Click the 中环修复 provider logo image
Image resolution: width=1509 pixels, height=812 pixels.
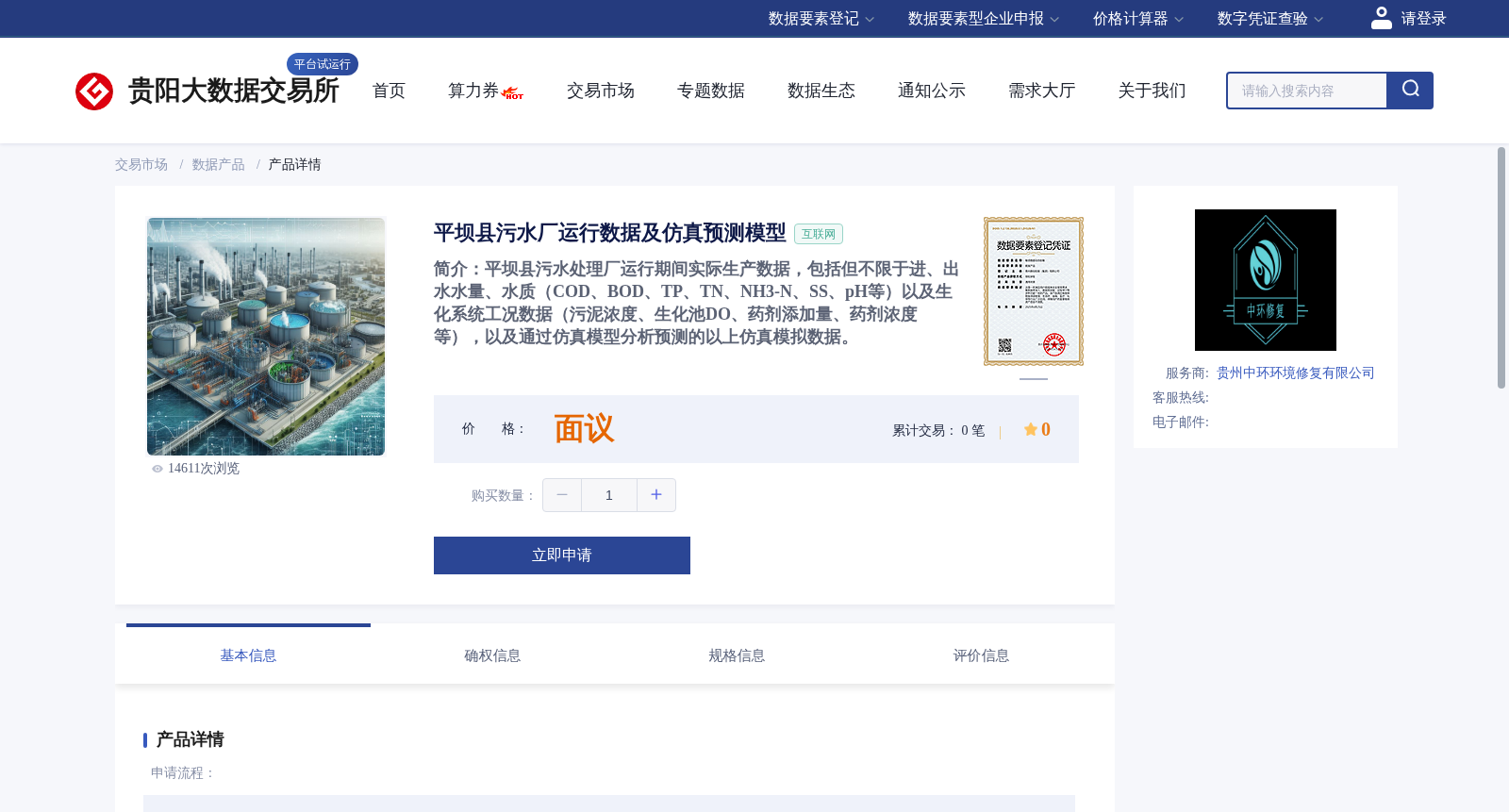1266,280
